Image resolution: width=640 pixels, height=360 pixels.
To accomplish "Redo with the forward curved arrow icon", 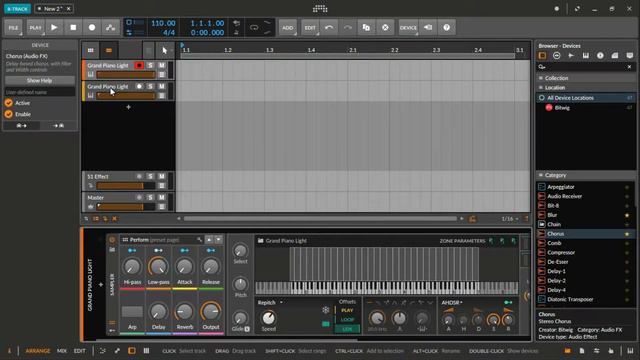I will click(347, 27).
